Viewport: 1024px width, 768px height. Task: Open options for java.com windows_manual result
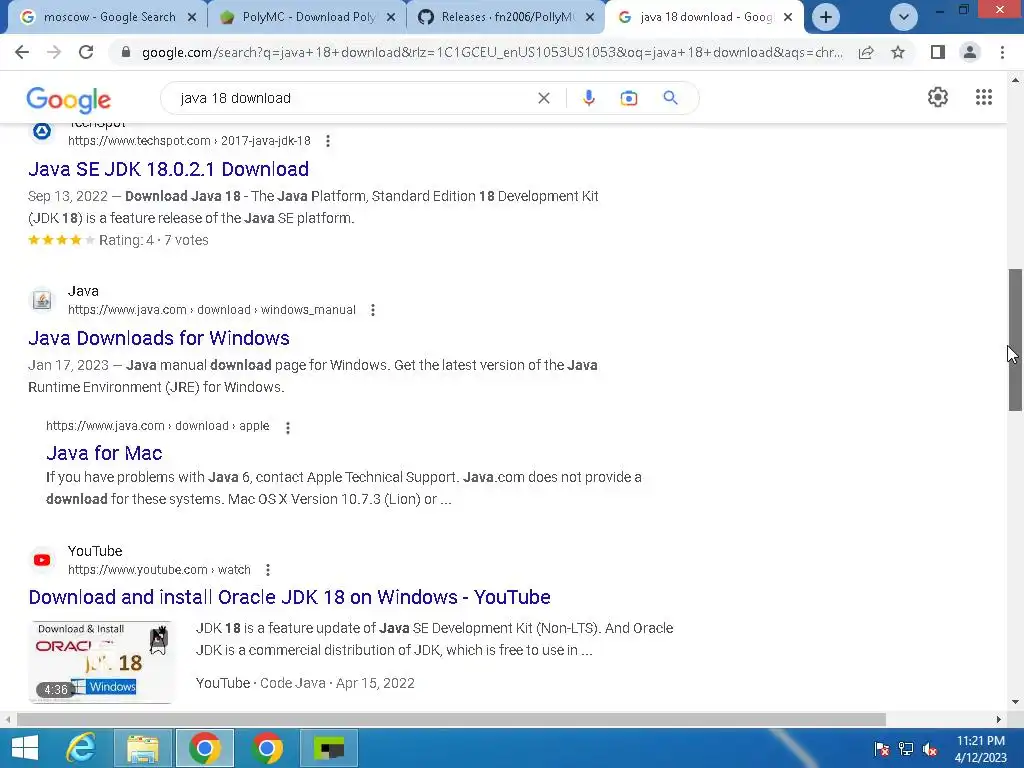click(x=373, y=310)
